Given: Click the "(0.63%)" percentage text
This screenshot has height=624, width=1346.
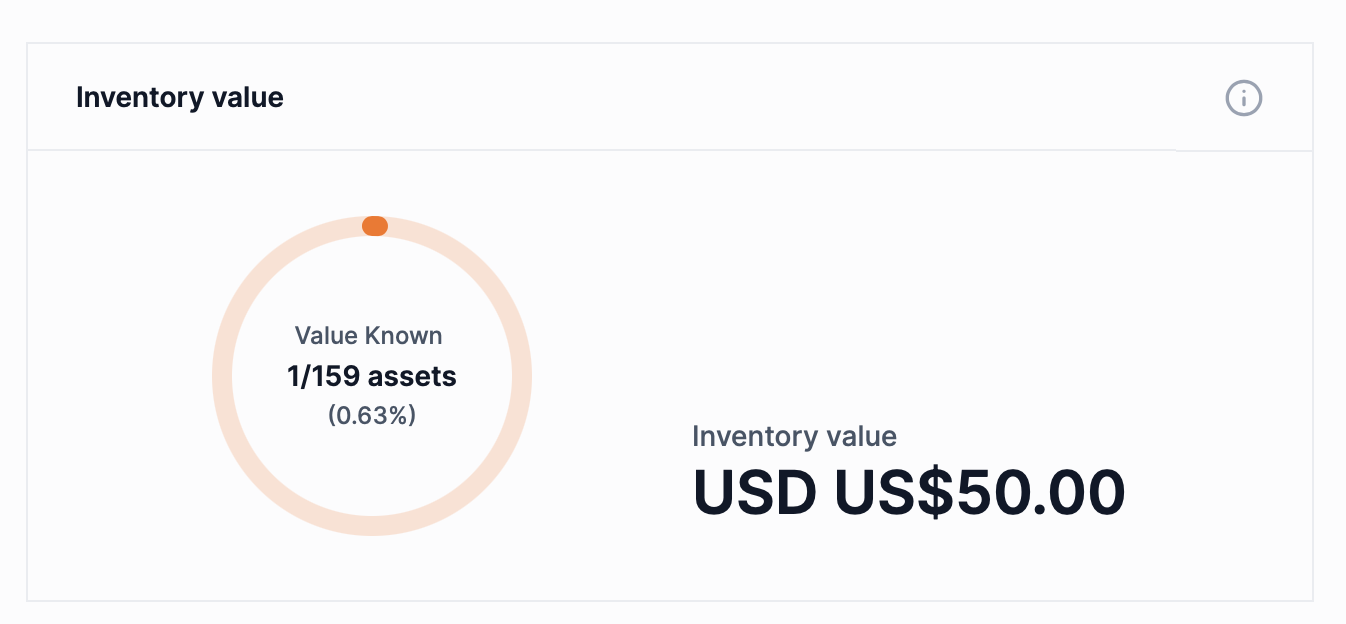Looking at the screenshot, I should (371, 415).
